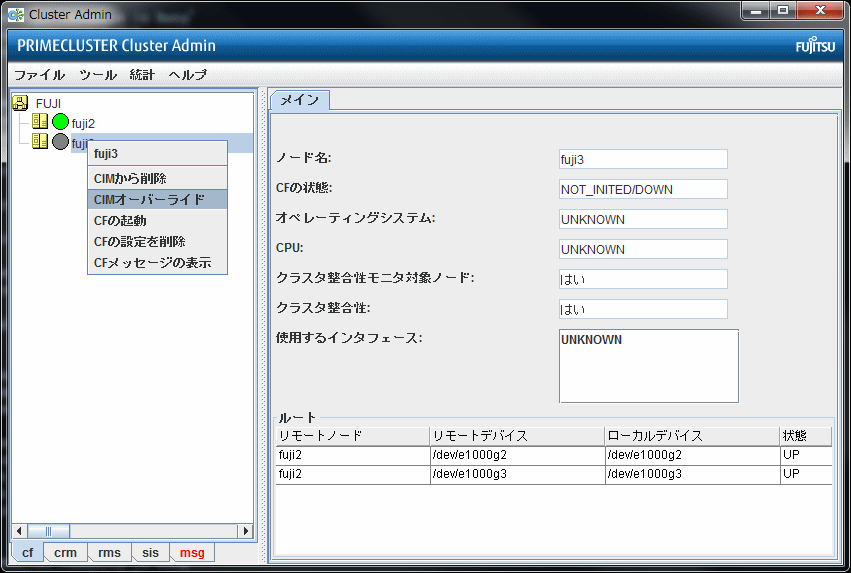Click the 状態 column header
The width and height of the screenshot is (851, 573).
click(x=806, y=436)
